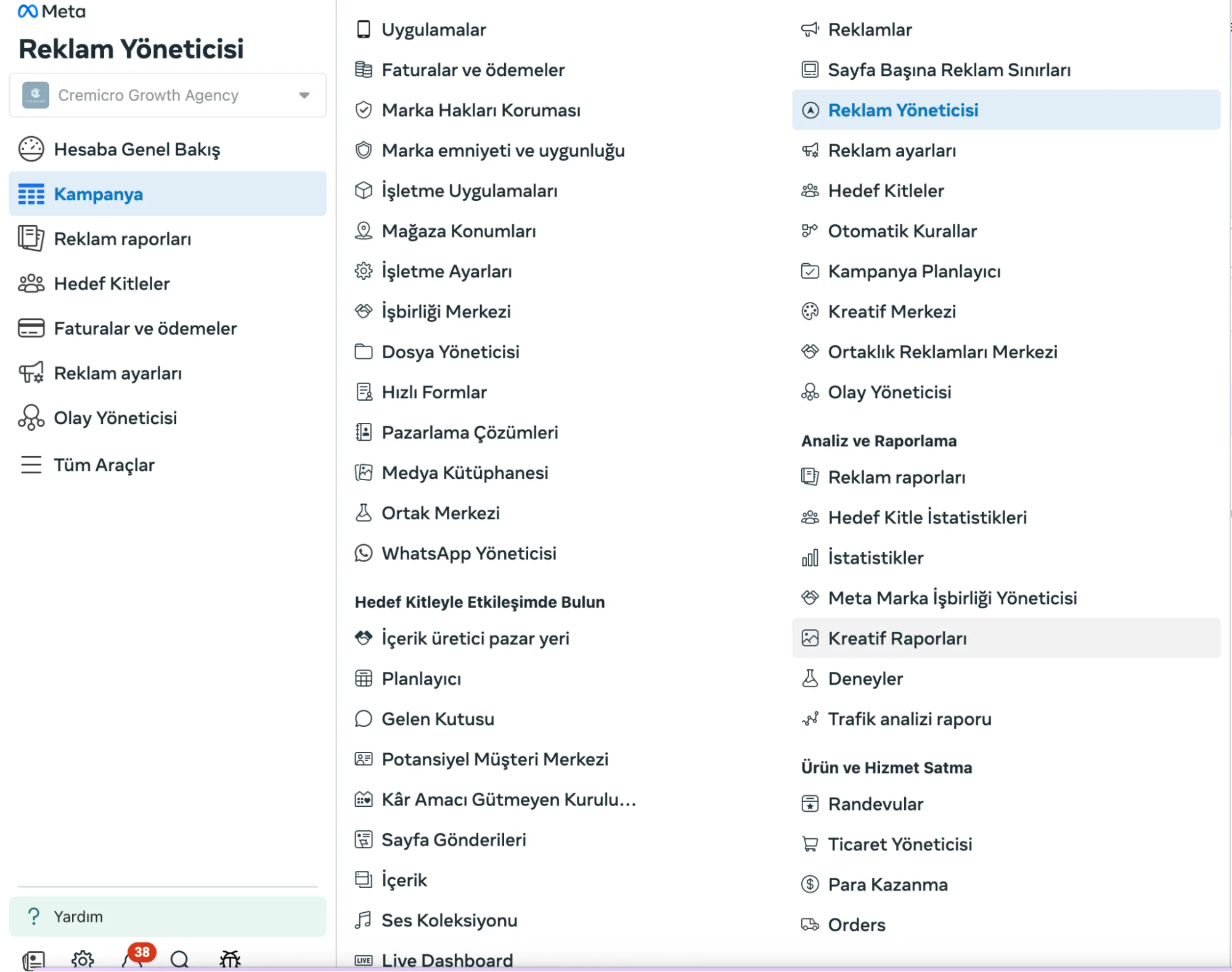Click the Yardım help button

(168, 917)
